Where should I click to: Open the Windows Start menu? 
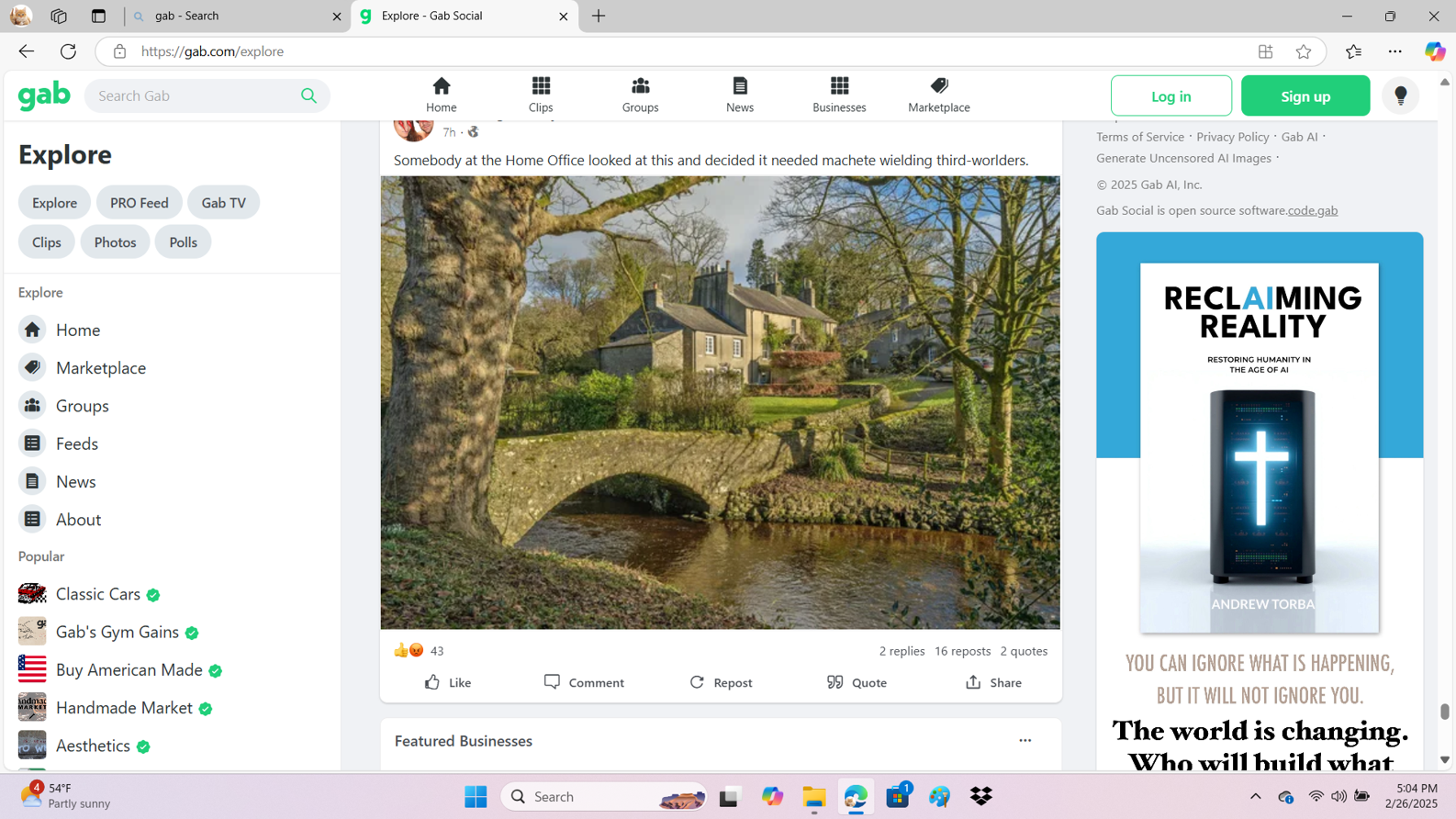476,796
